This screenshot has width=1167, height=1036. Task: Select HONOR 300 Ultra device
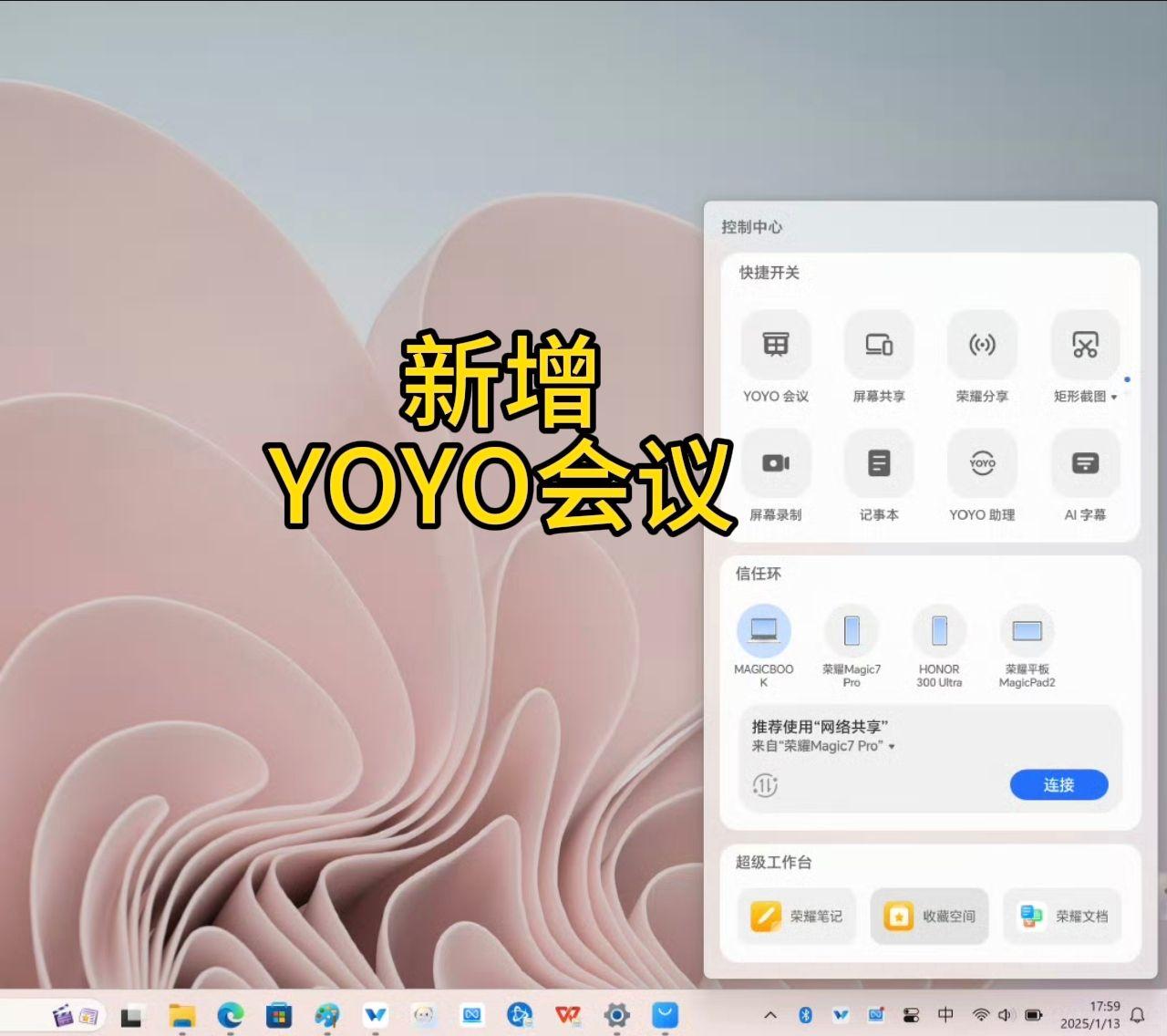pos(939,631)
